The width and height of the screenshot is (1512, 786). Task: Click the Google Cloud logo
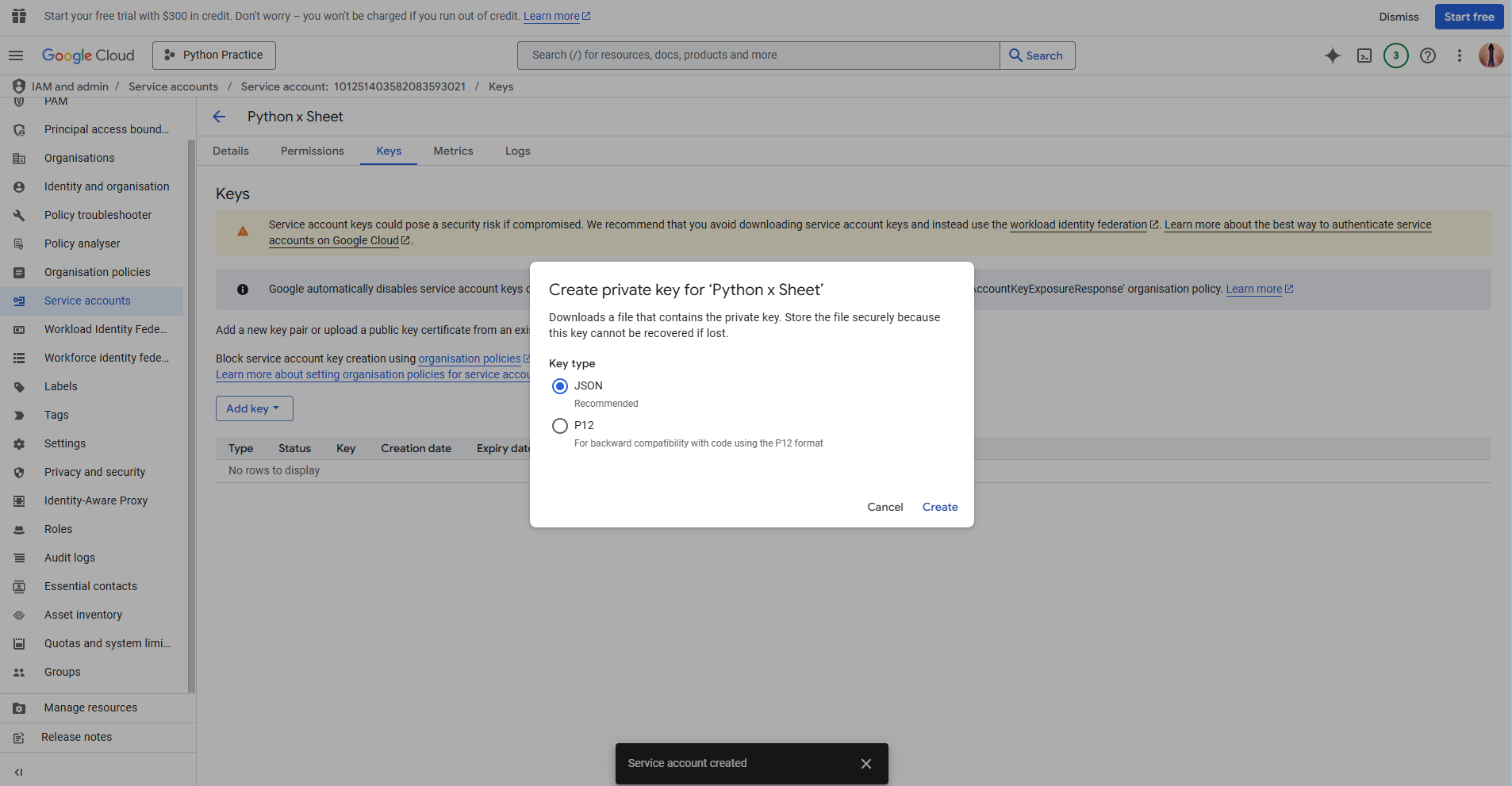click(x=88, y=56)
